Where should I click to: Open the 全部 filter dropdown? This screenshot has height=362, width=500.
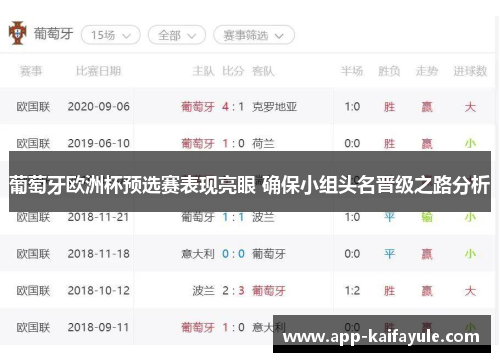(x=177, y=35)
